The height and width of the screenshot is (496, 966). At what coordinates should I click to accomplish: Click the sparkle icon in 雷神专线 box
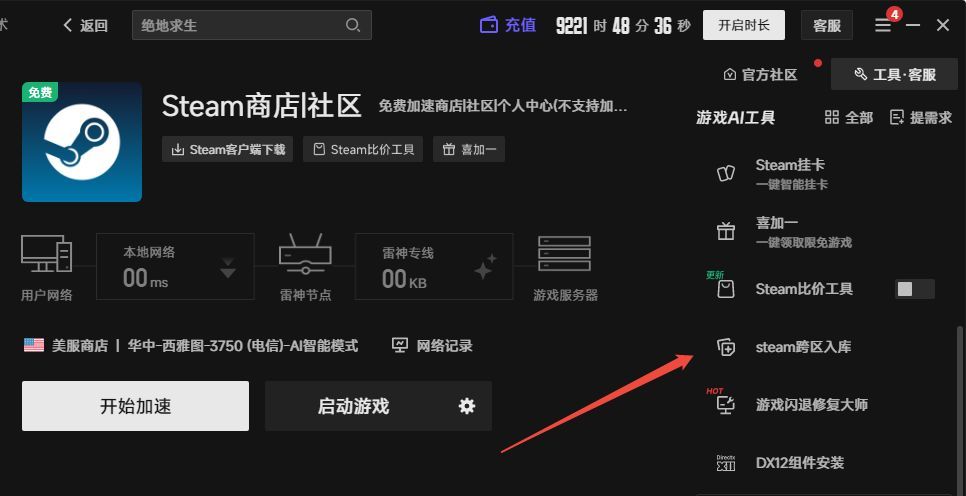(x=485, y=266)
